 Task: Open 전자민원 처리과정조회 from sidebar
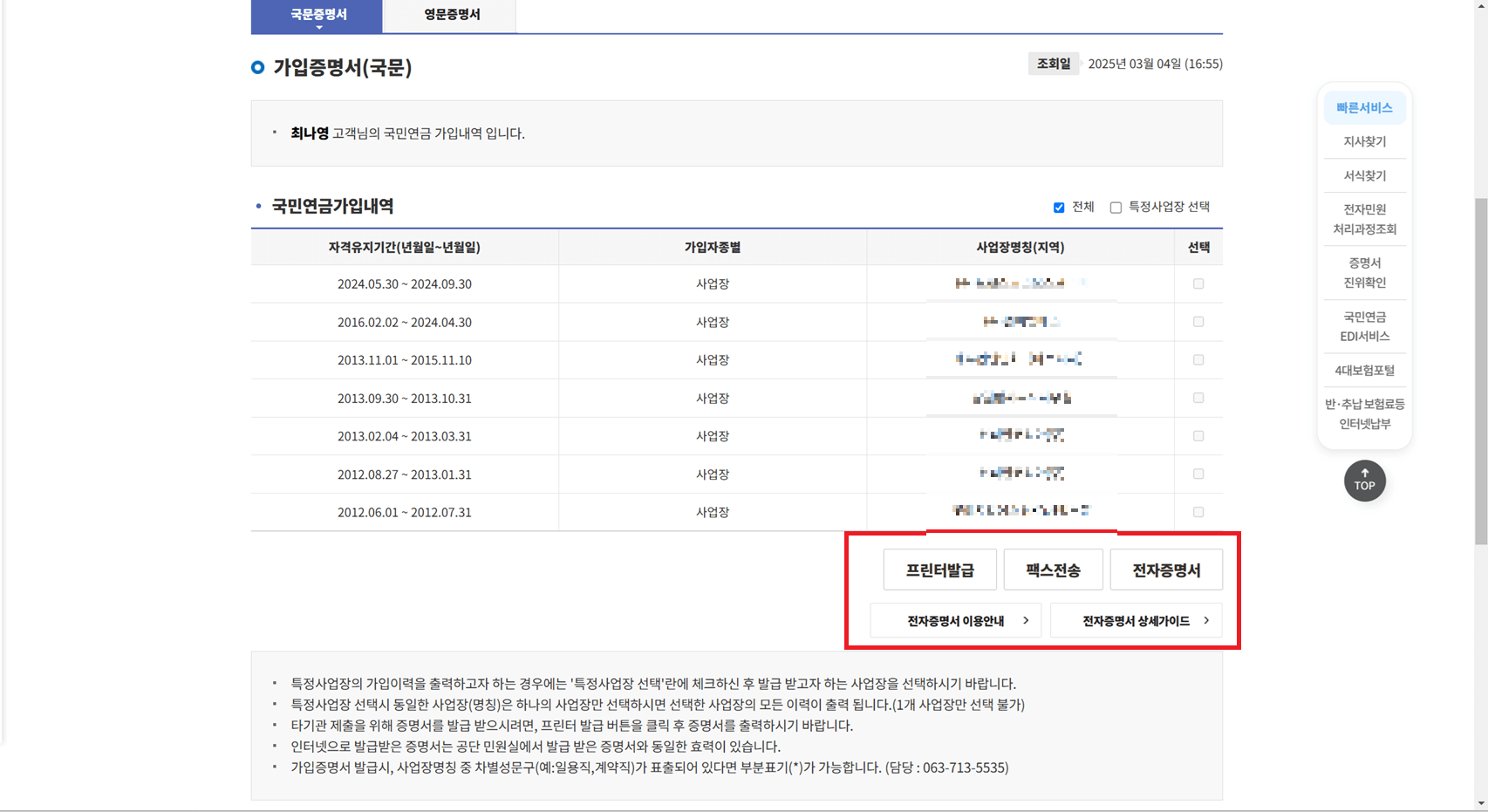[1364, 219]
